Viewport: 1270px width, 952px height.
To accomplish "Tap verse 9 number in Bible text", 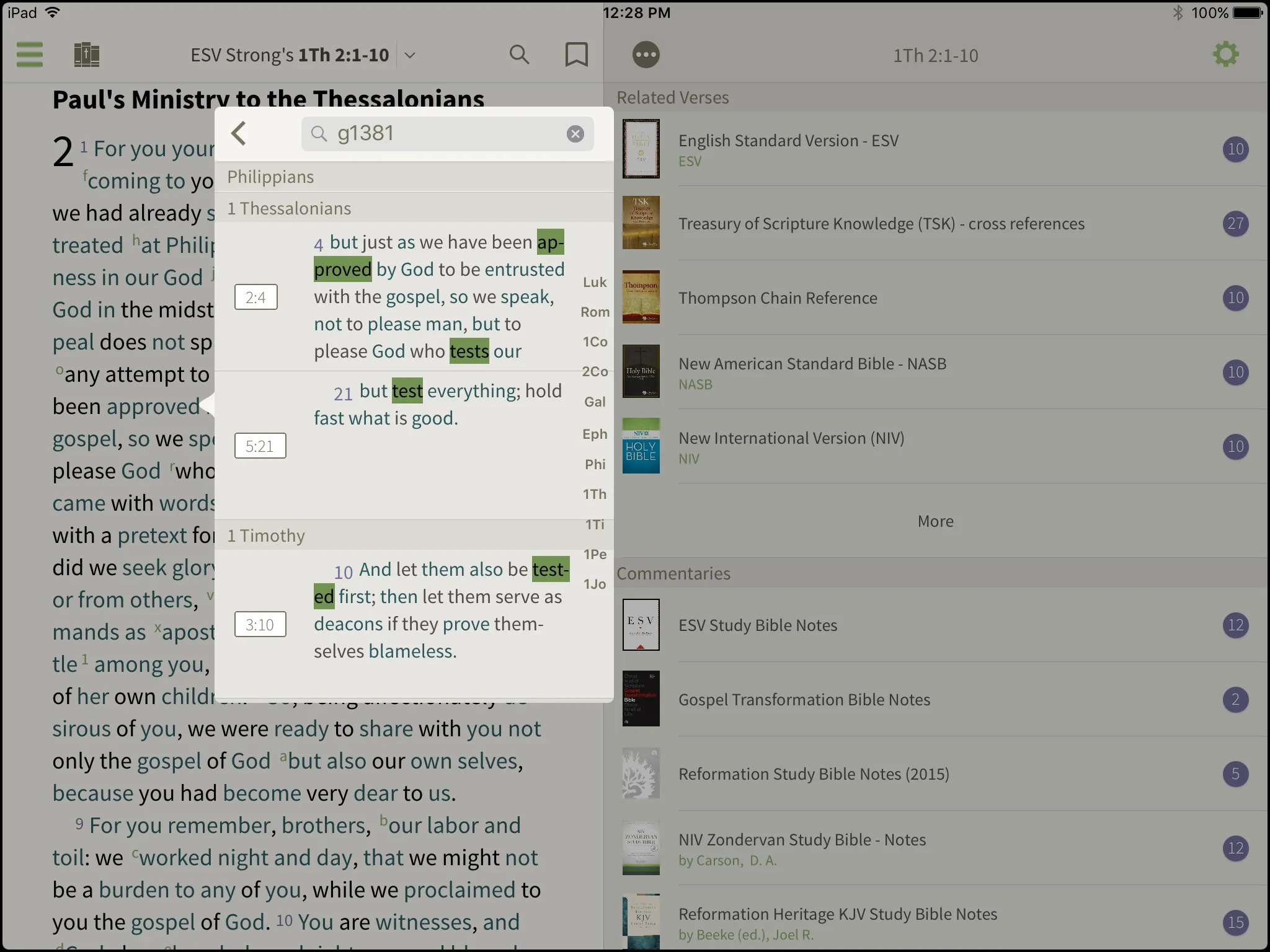I will (x=79, y=823).
